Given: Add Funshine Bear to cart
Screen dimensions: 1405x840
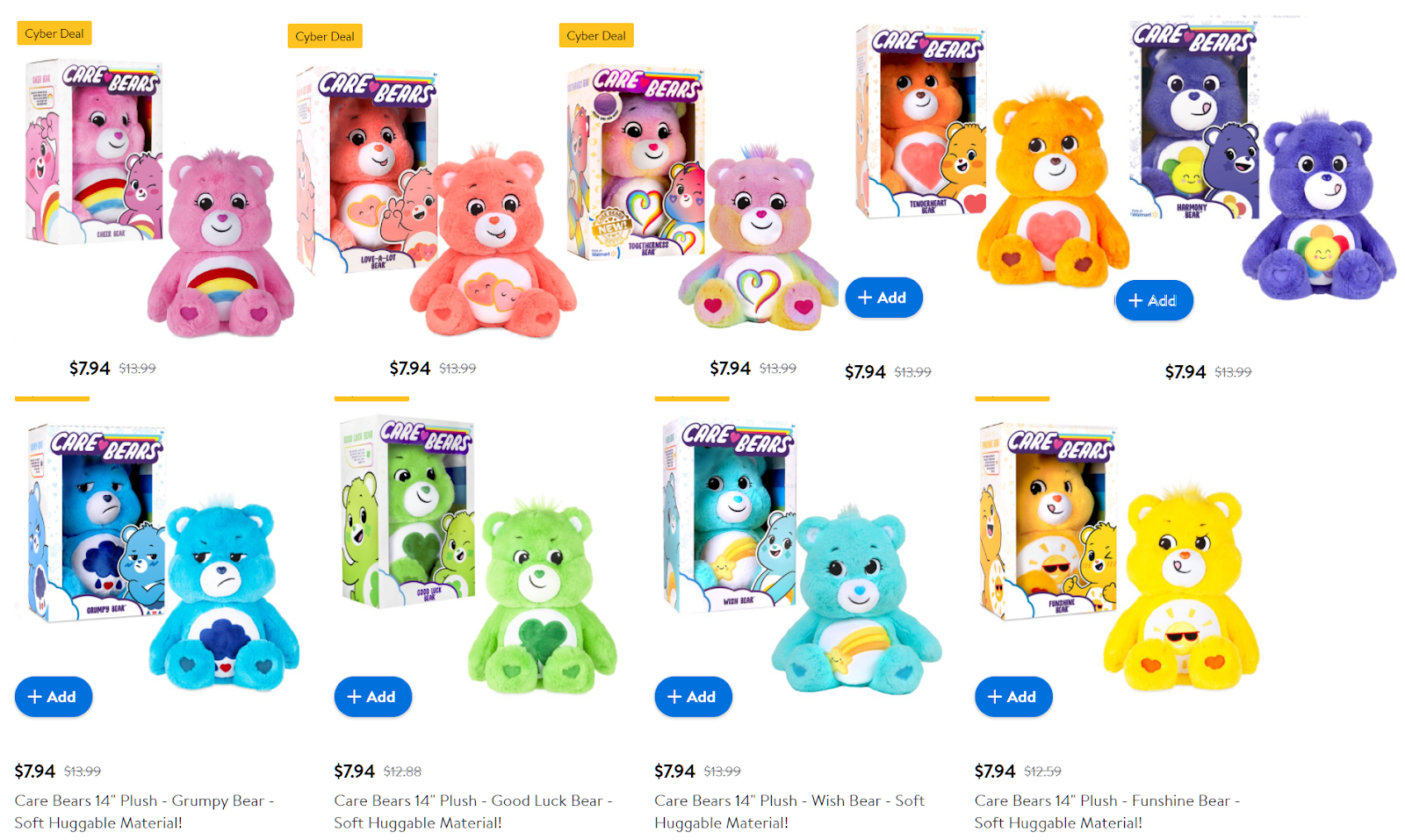Looking at the screenshot, I should coord(1013,697).
